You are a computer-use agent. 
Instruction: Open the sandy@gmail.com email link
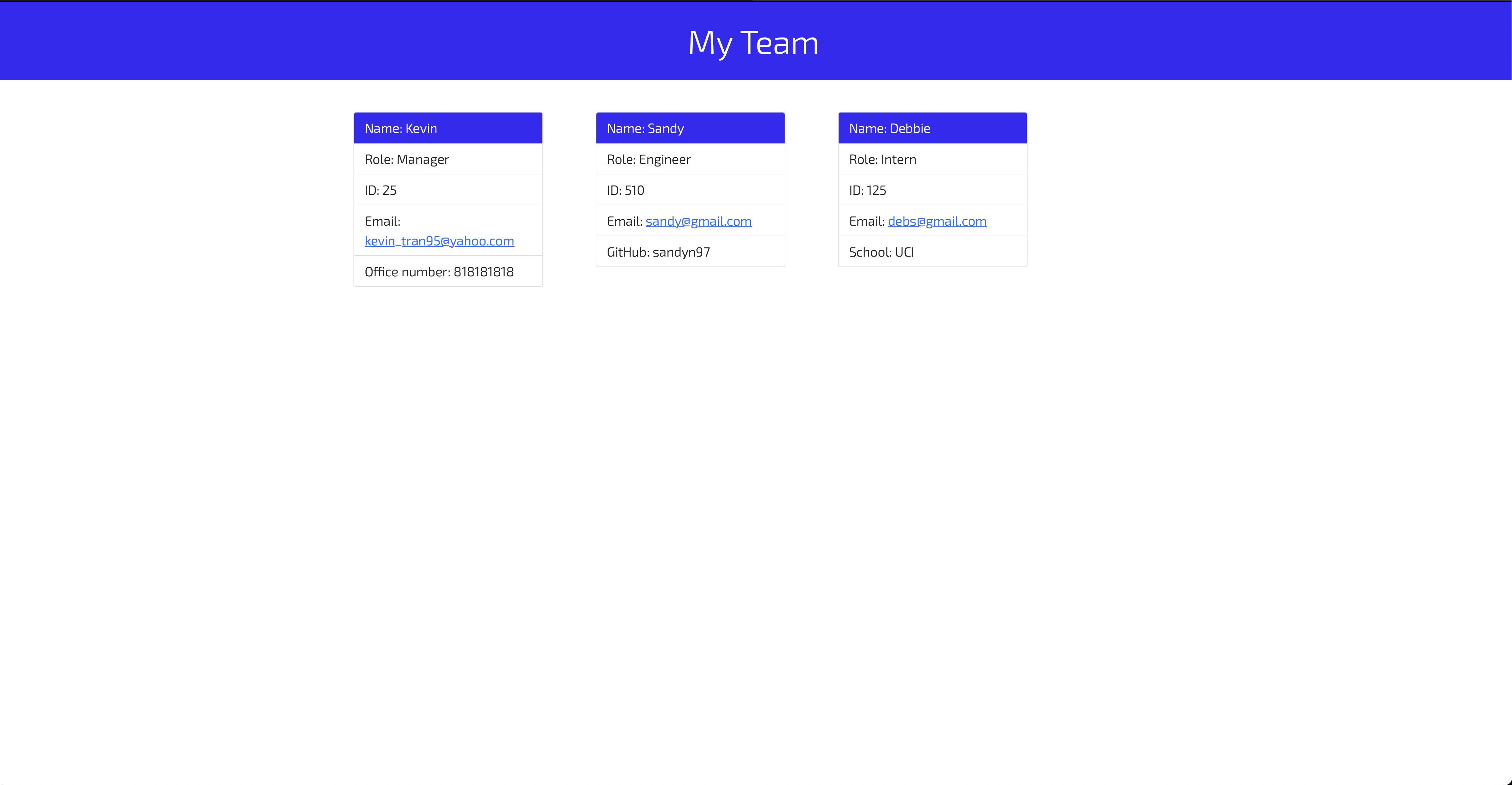(698, 221)
